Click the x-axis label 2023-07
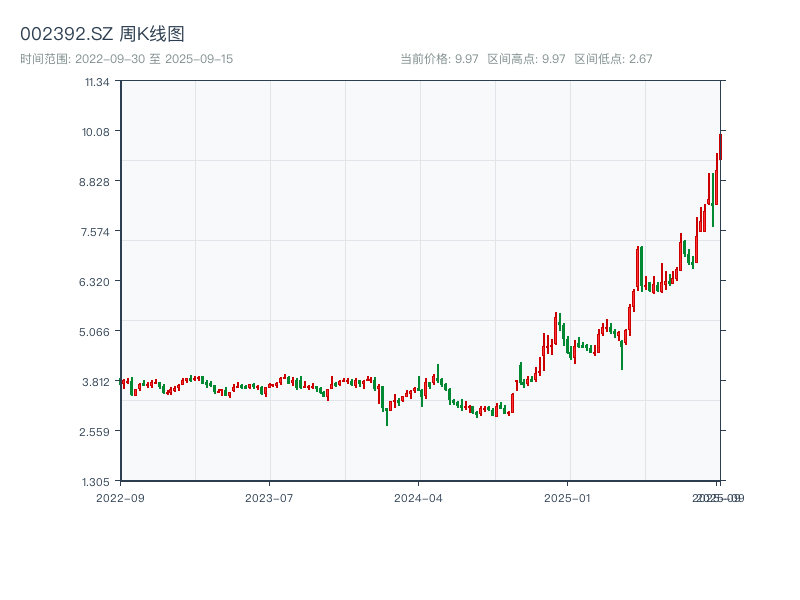 [269, 498]
